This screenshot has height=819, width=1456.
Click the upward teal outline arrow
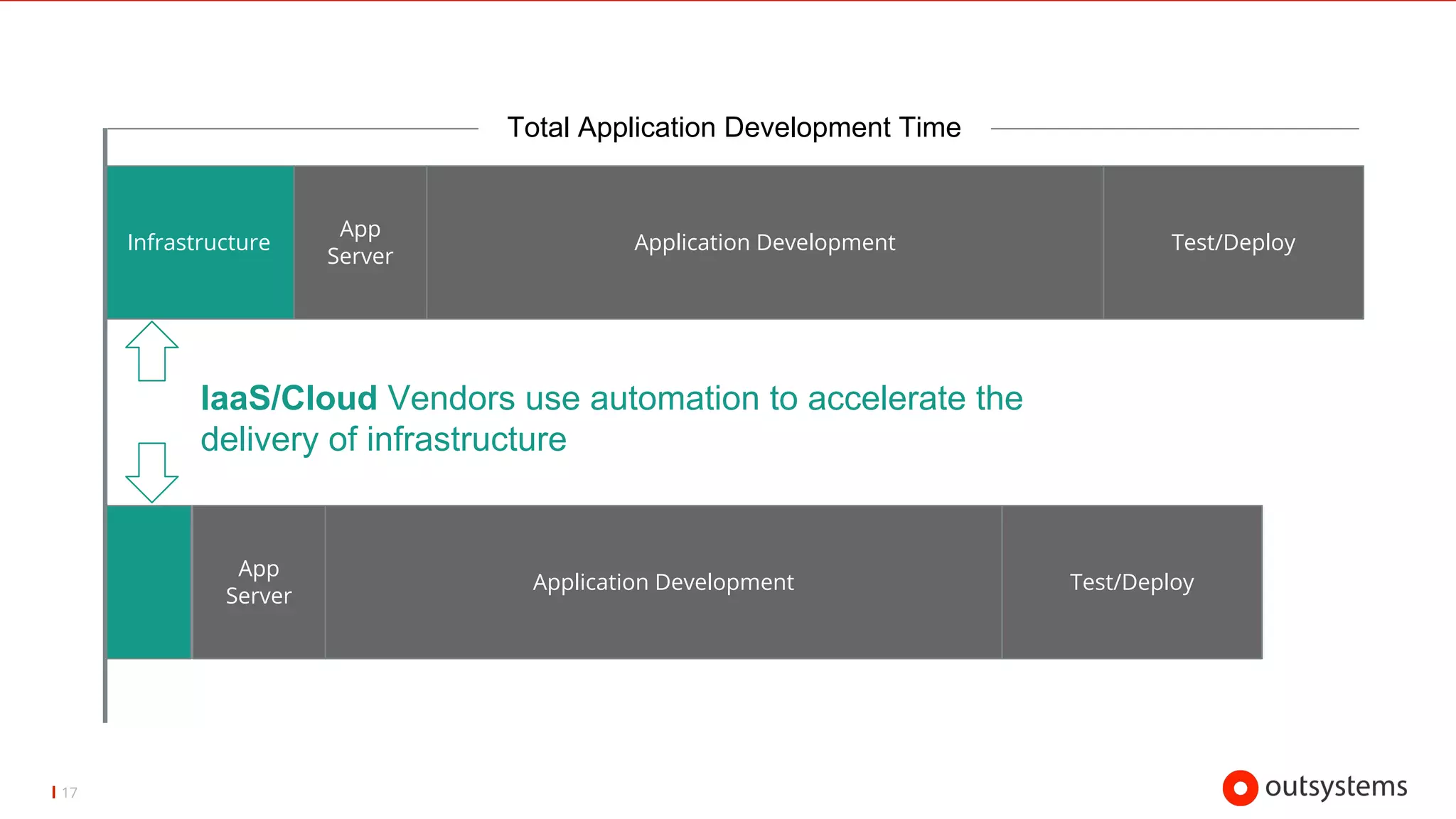151,351
